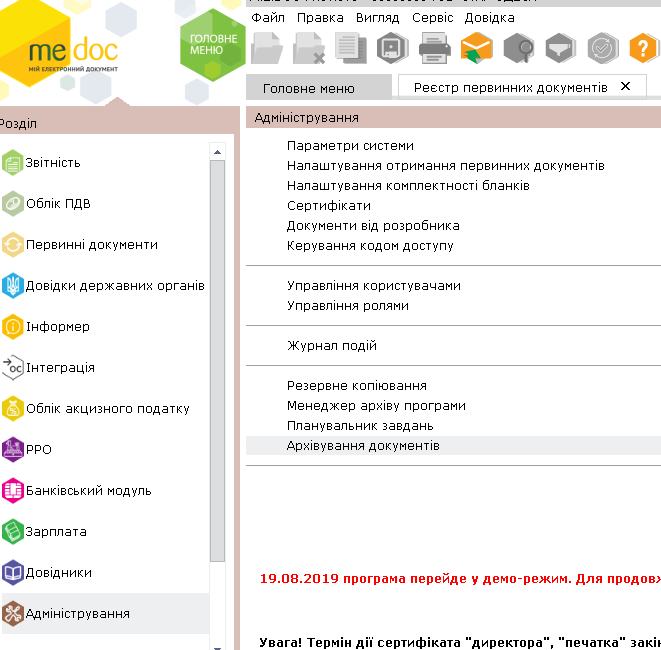
Task: Click the me.doc logo
Action: pyautogui.click(x=73, y=54)
